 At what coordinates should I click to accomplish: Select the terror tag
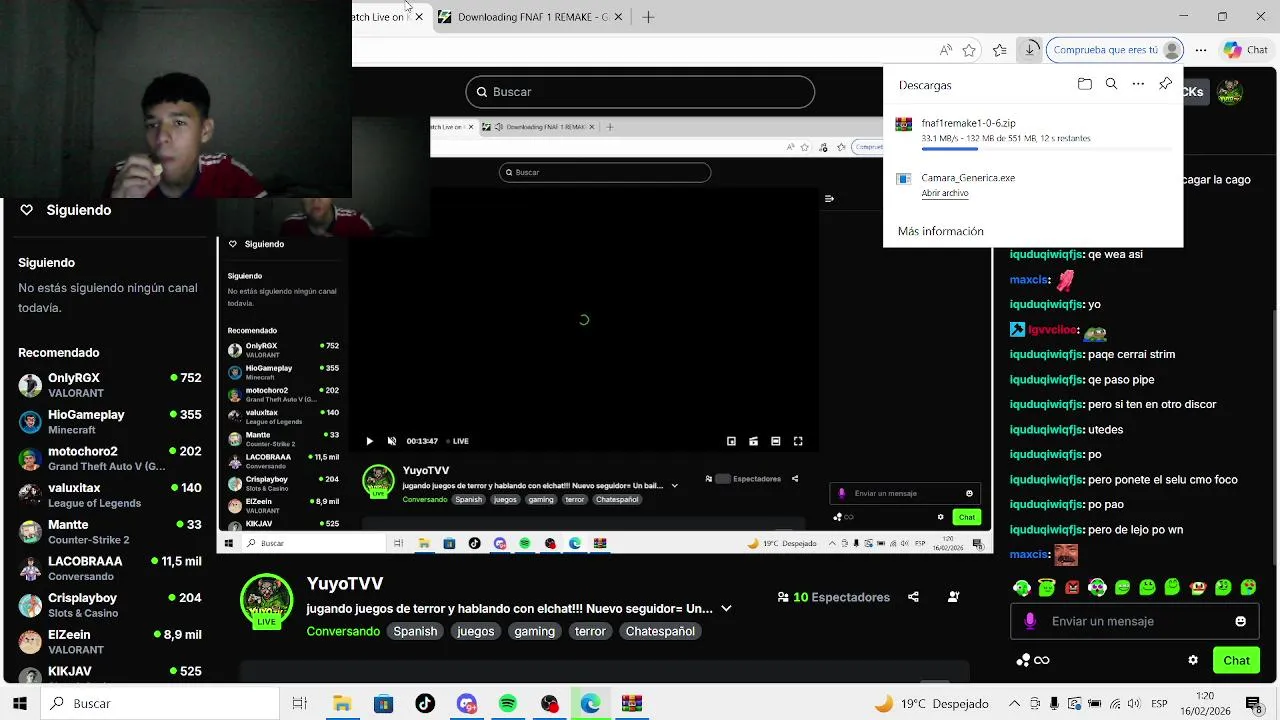pos(590,631)
